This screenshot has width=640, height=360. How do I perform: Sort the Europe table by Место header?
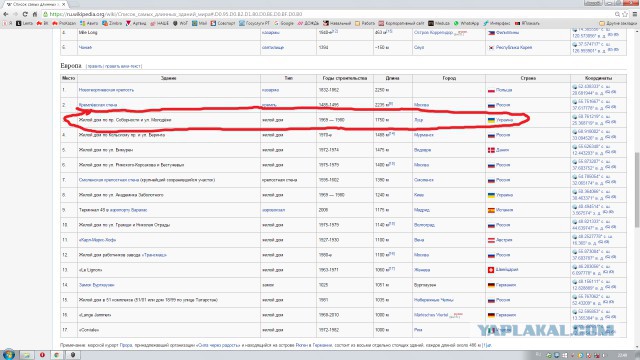(69, 78)
